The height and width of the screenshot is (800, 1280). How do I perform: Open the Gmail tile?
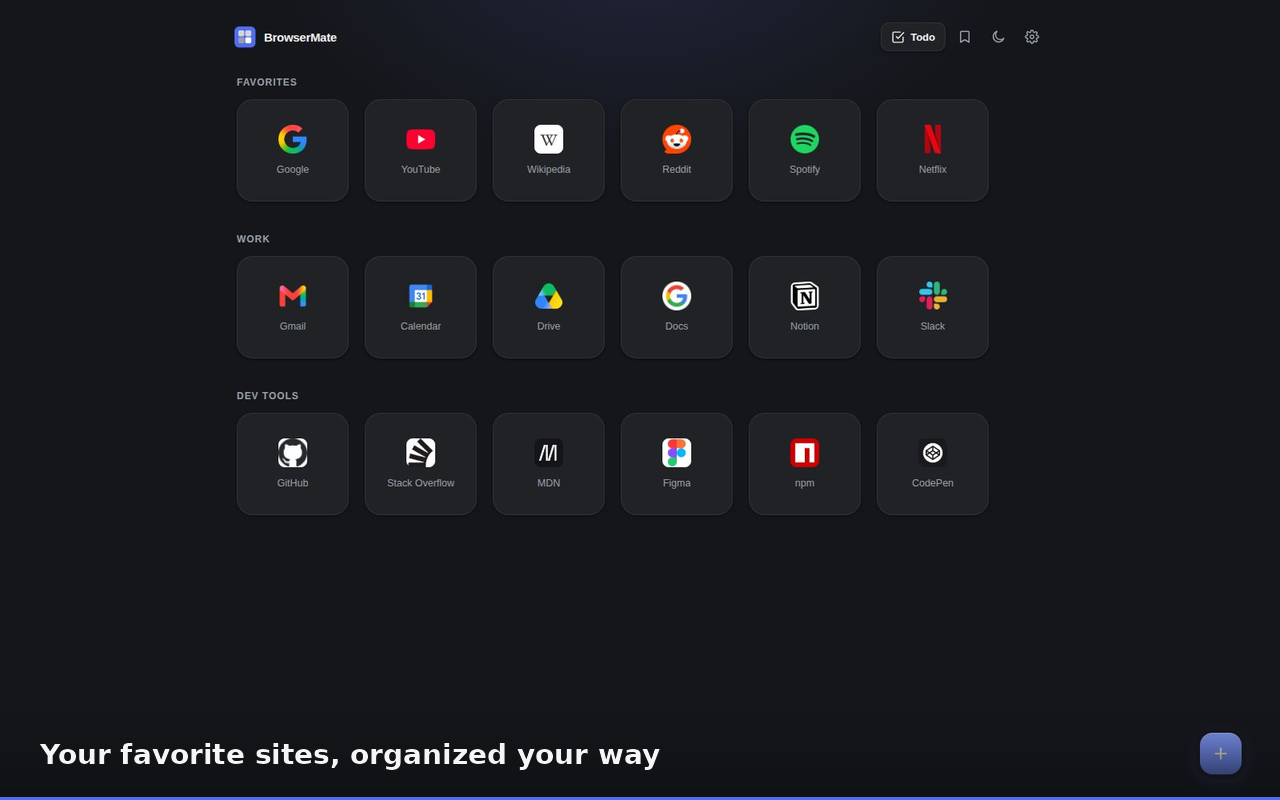pyautogui.click(x=292, y=307)
